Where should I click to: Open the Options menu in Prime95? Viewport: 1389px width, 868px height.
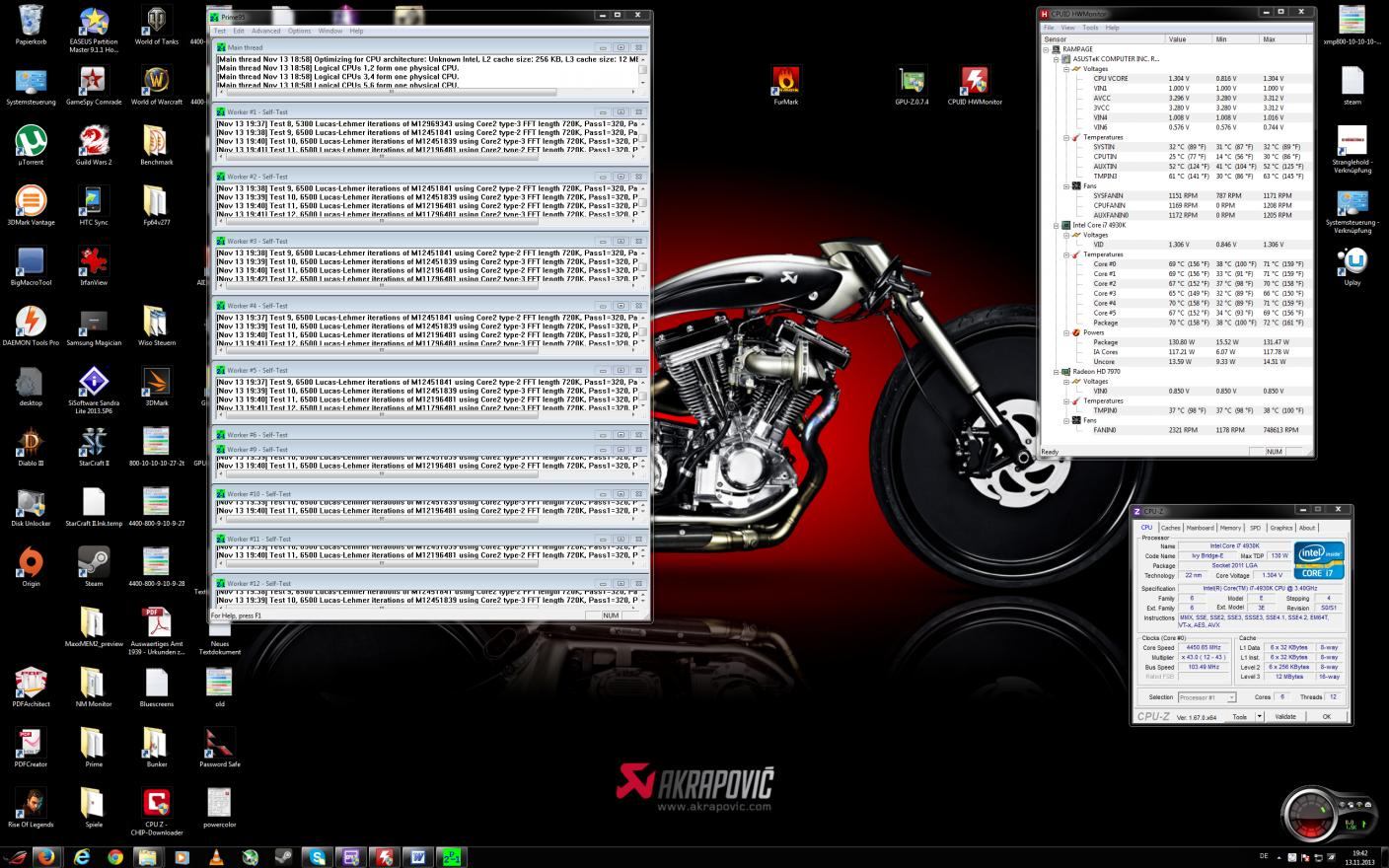click(x=299, y=31)
